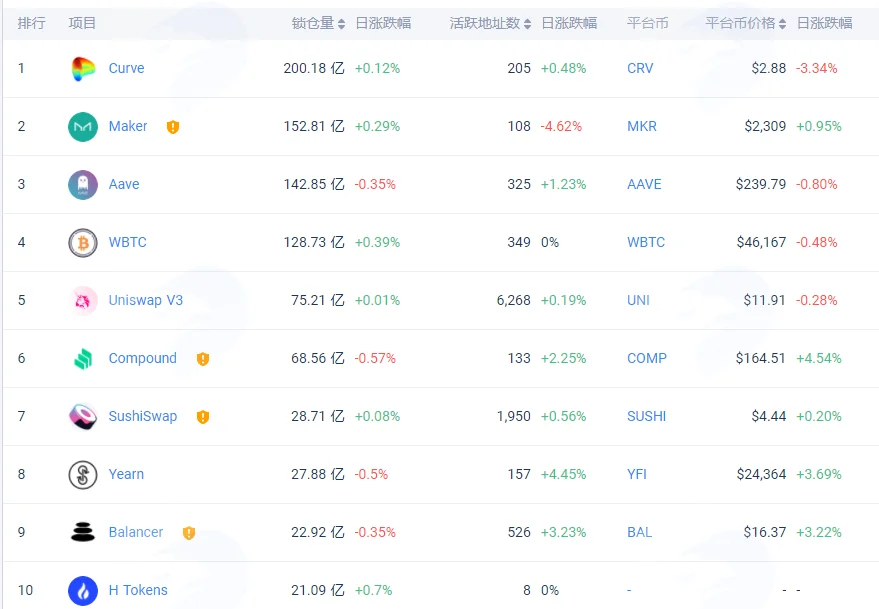The width and height of the screenshot is (879, 609).
Task: Select the $2,309 price cell
Action: 765,126
